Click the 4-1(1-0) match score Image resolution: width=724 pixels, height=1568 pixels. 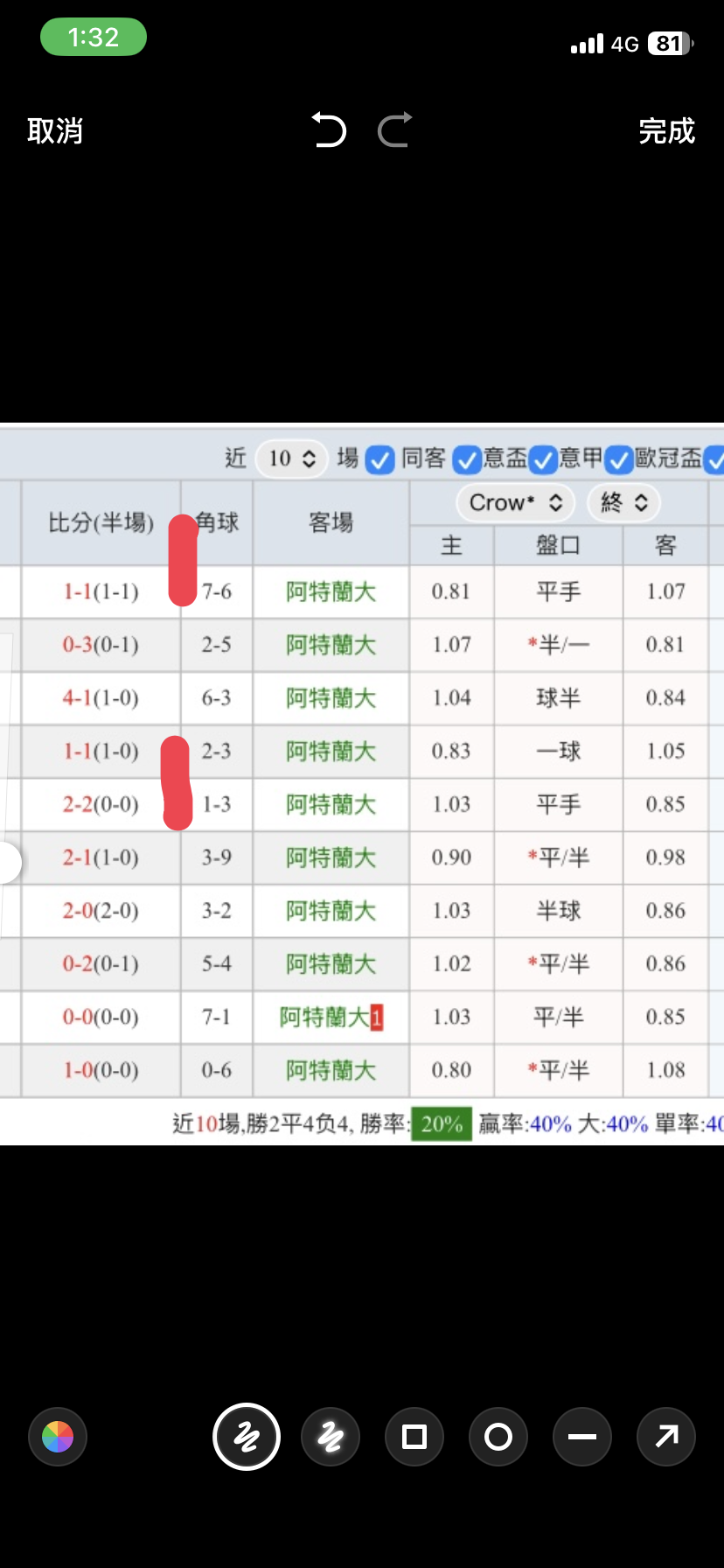click(x=100, y=698)
